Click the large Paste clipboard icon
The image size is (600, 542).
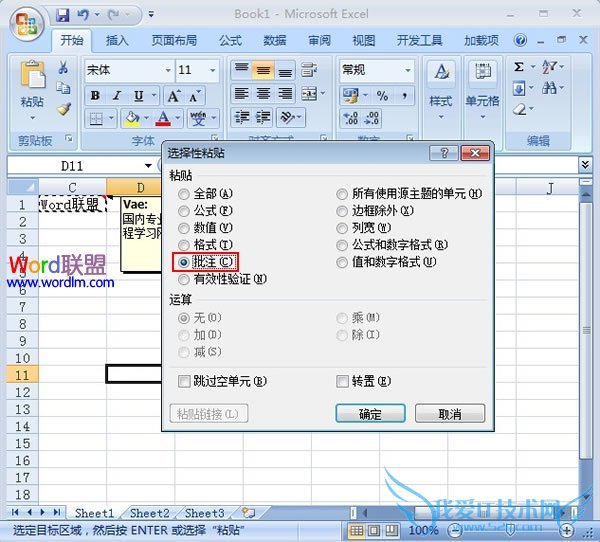click(32, 75)
